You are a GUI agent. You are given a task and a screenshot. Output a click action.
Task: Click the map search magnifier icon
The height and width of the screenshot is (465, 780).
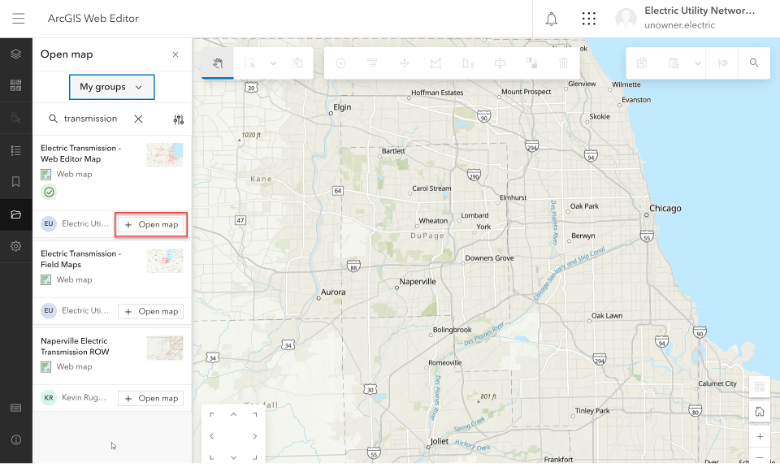(x=754, y=63)
